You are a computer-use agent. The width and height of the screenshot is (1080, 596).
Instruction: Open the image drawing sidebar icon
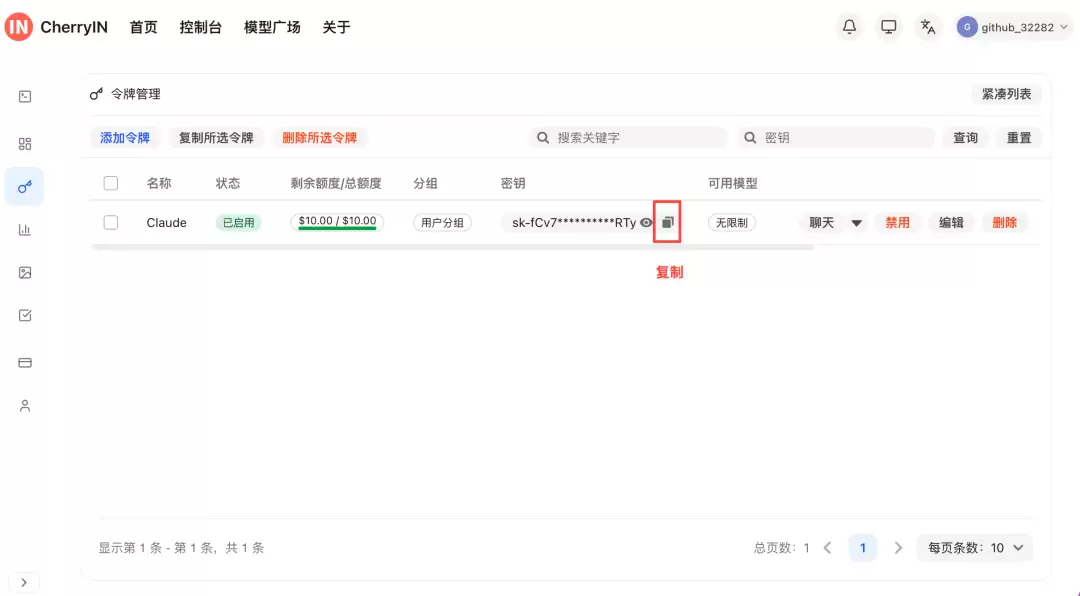tap(25, 273)
